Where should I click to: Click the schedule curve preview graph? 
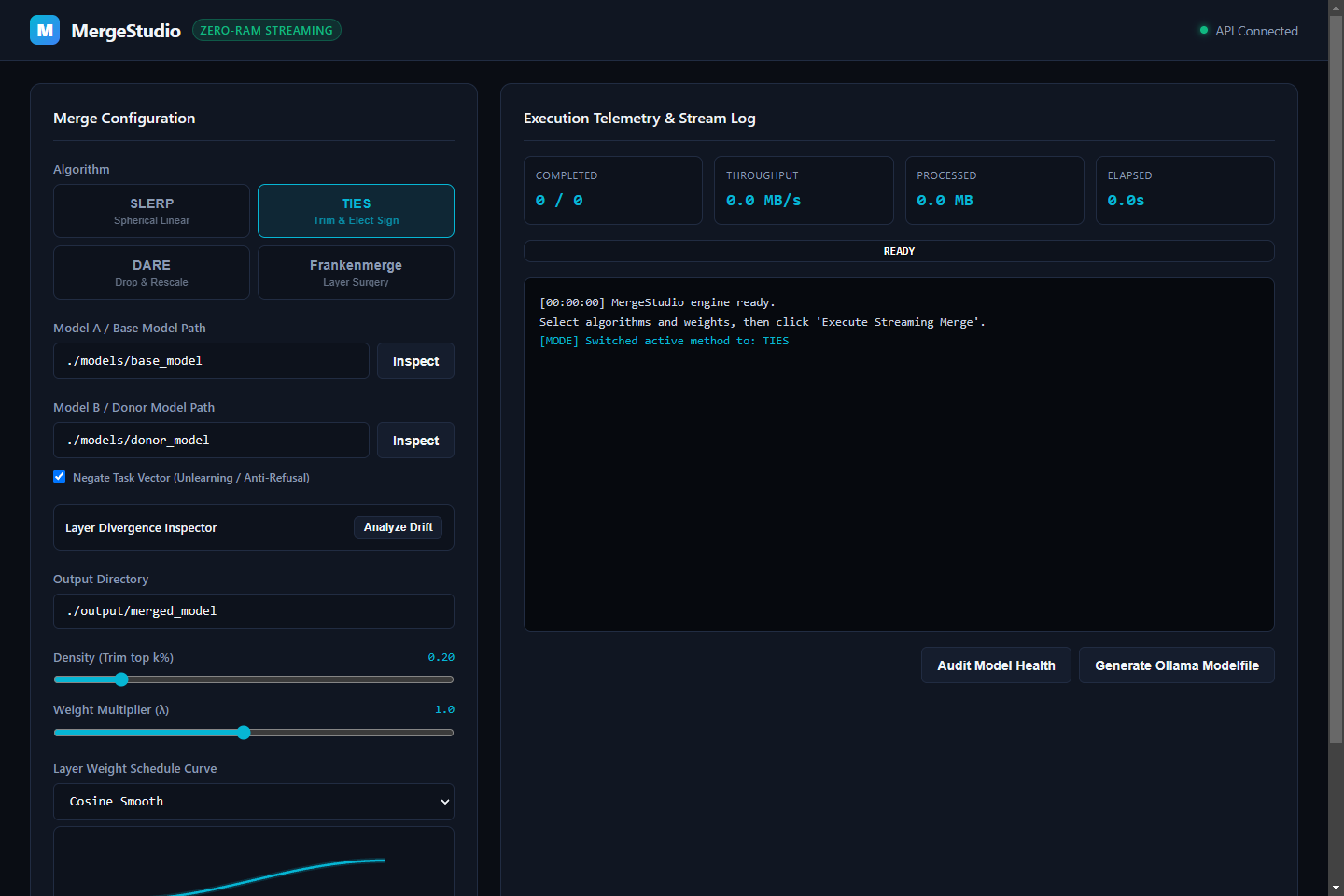(x=254, y=861)
